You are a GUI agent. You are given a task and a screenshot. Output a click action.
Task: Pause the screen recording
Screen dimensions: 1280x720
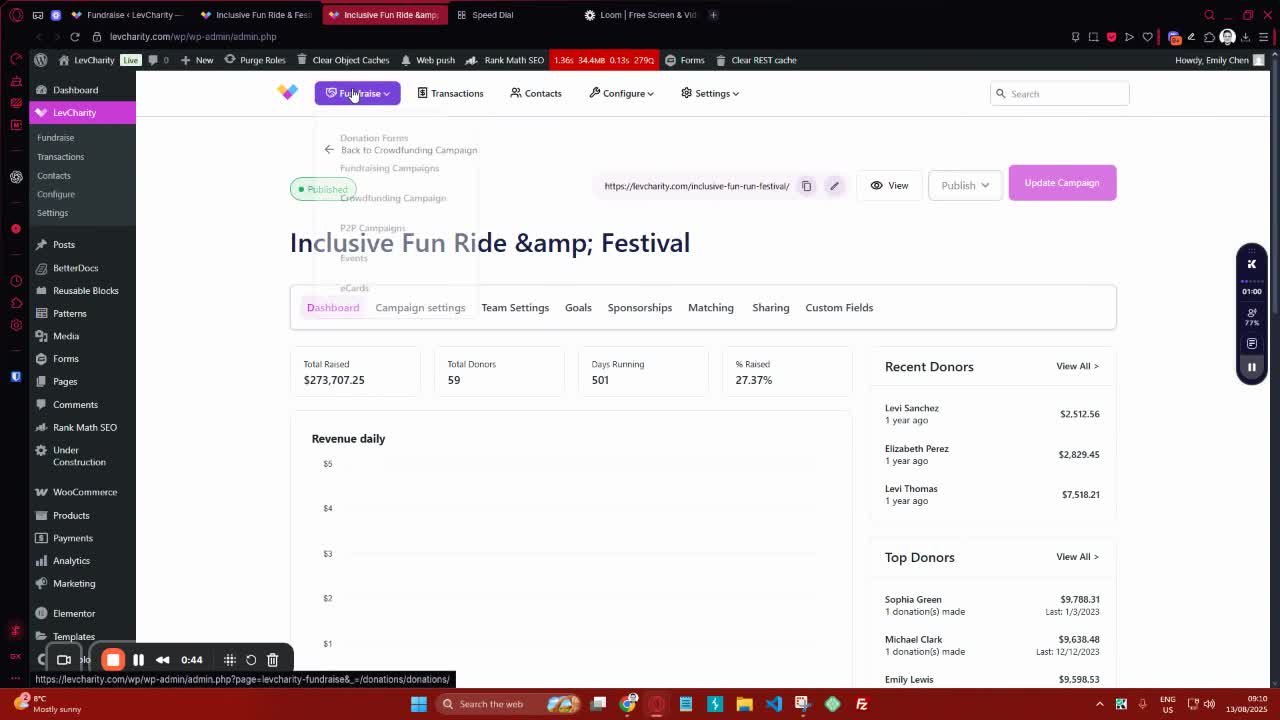tap(138, 660)
